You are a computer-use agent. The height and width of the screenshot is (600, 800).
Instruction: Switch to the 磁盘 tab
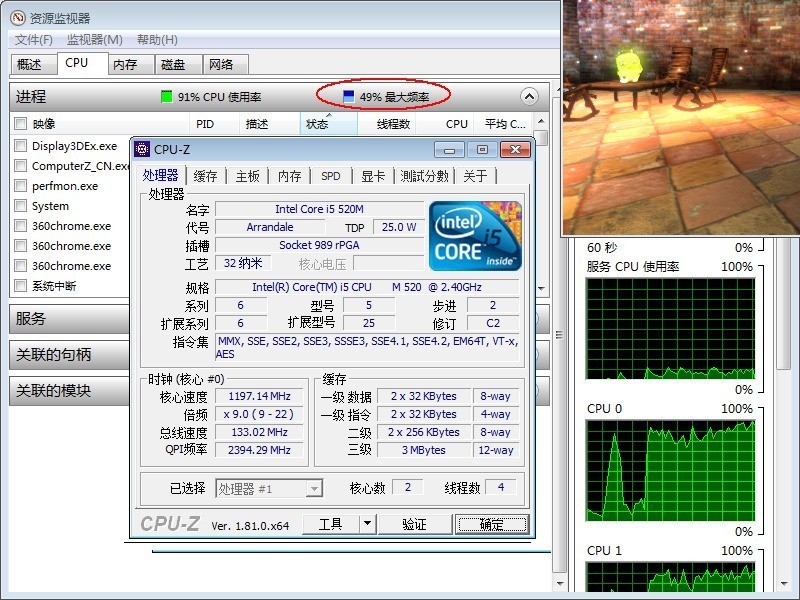(179, 65)
